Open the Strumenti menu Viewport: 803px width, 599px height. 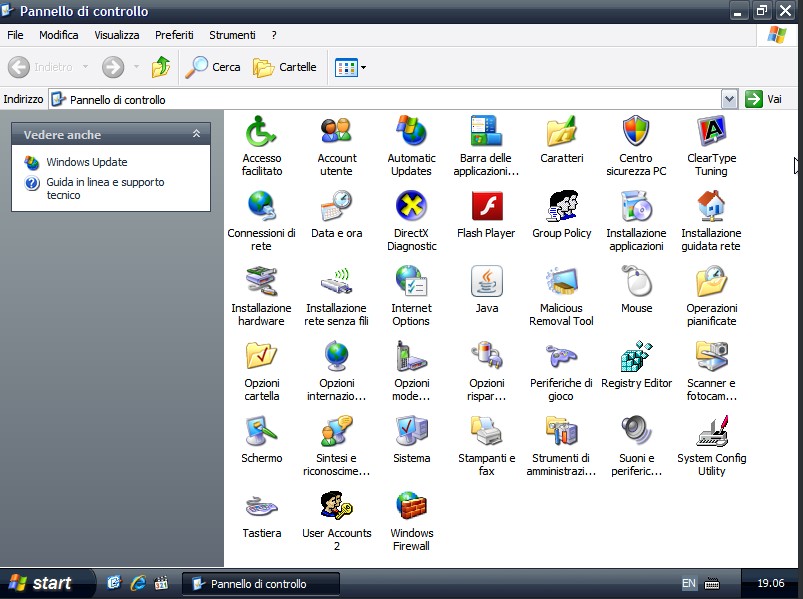coord(232,35)
